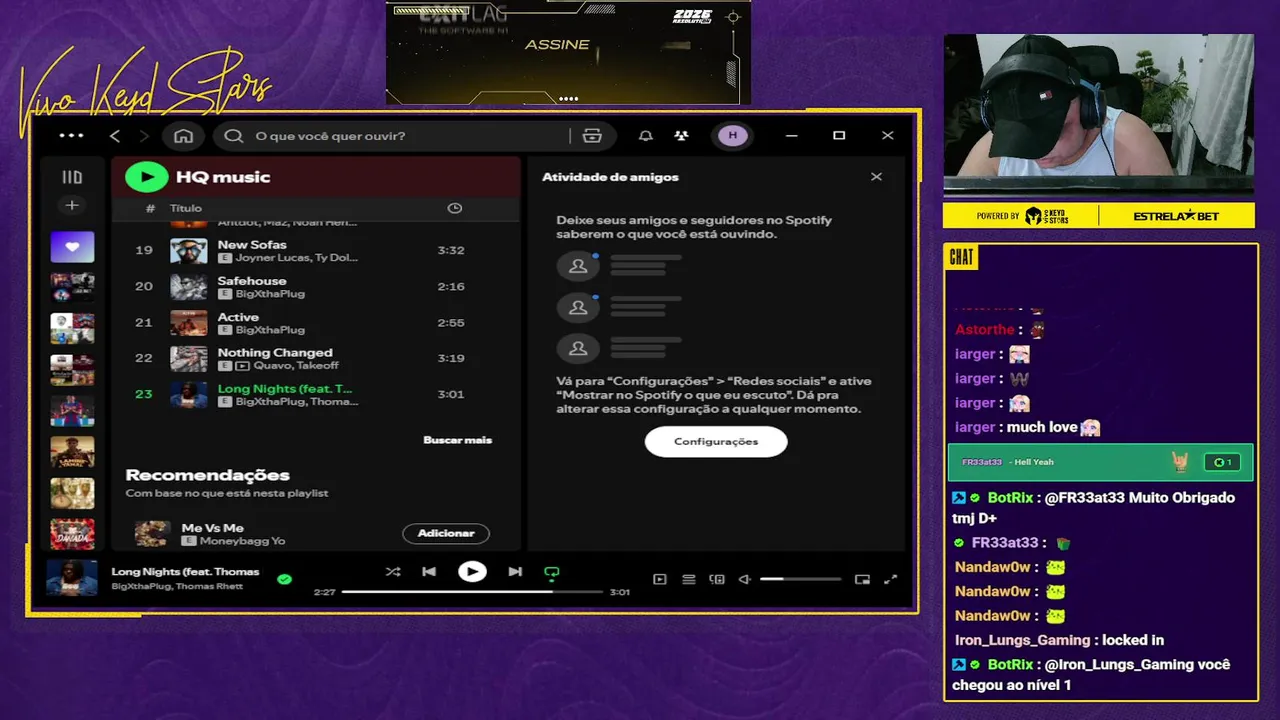Minimize the Spotify window
The width and height of the screenshot is (1280, 720).
click(x=792, y=136)
